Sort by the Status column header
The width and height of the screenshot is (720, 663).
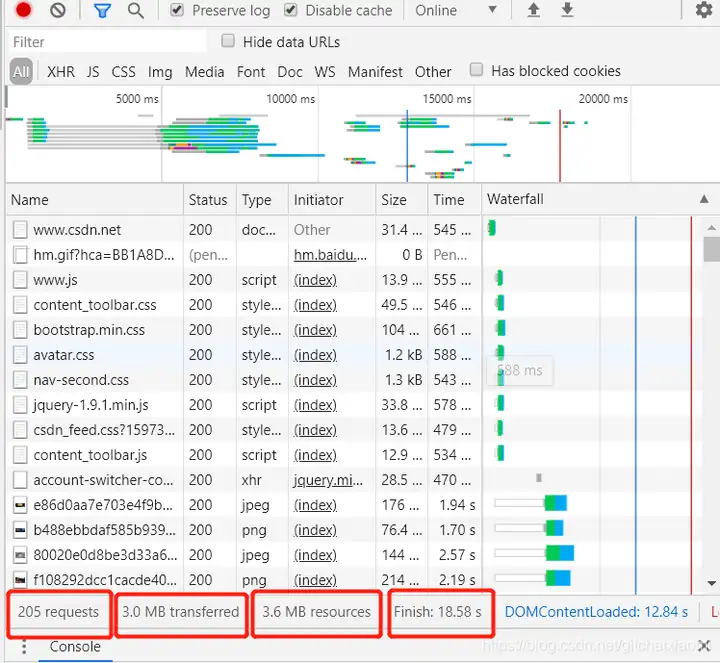(210, 200)
